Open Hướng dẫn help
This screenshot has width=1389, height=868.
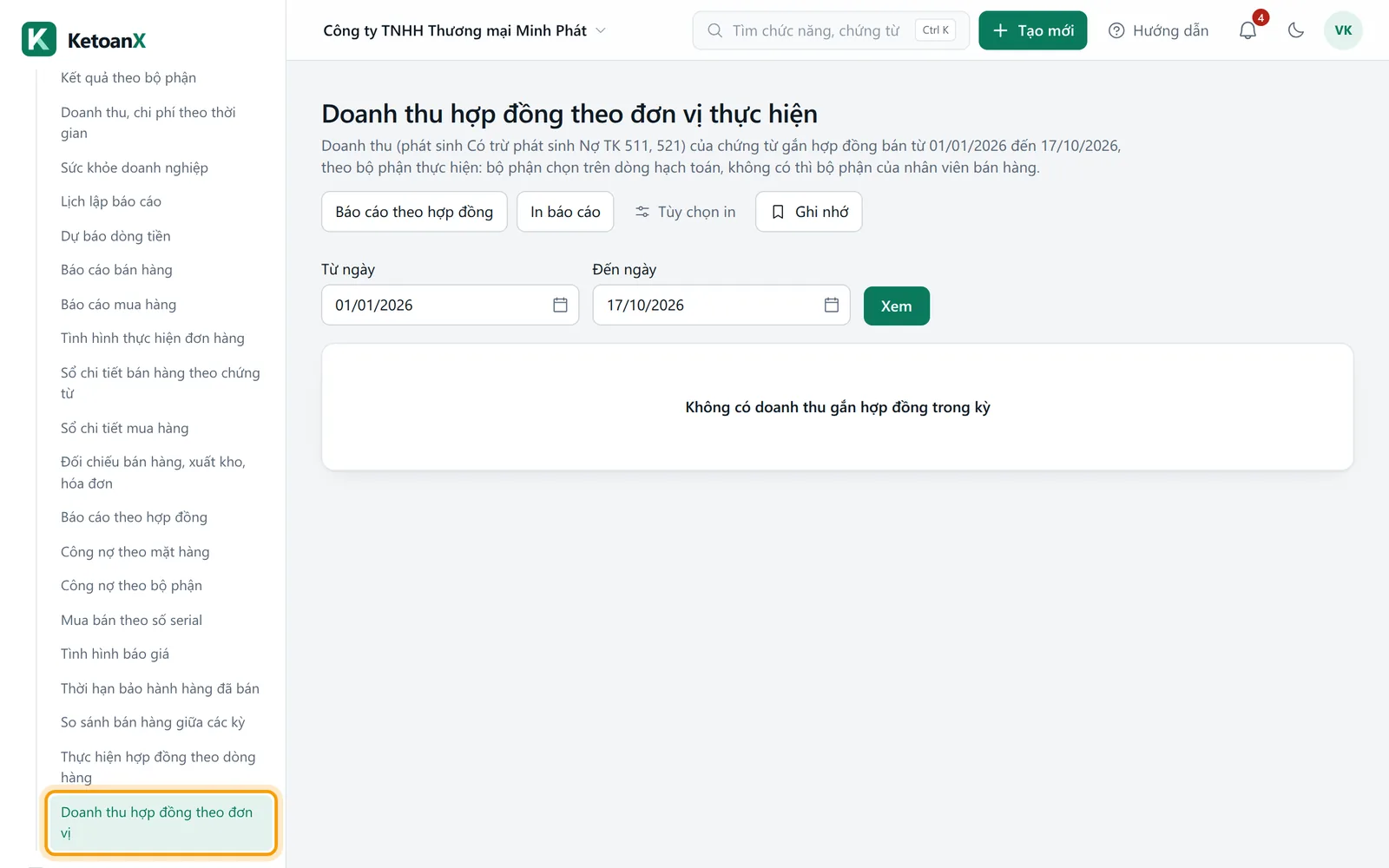pos(1158,30)
